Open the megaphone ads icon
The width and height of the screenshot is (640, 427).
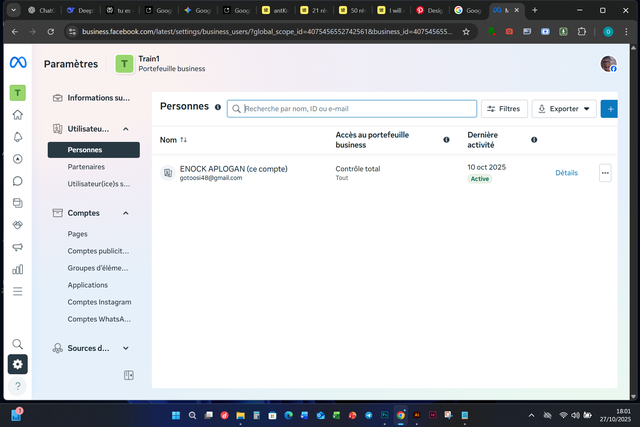point(17,247)
